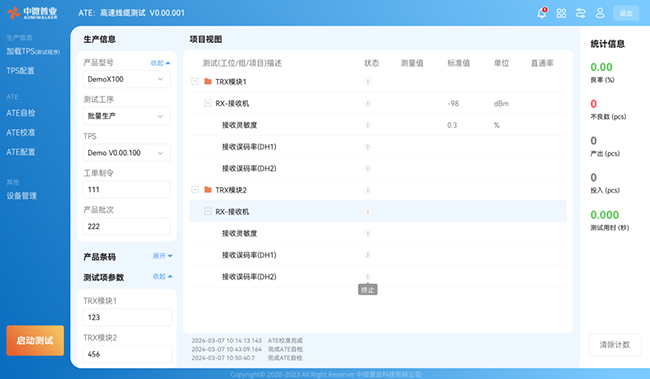Screen dimensions: 650x379
Task: Click the TRX模块2 parameter field with 456
Action: [x=128, y=354]
